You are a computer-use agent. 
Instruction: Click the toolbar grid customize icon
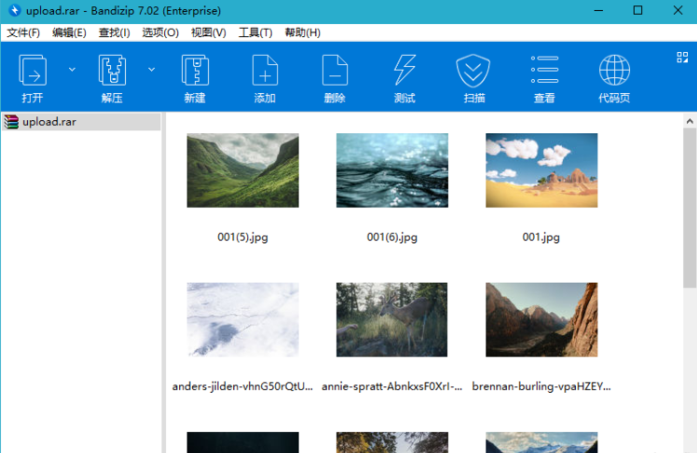point(682,57)
